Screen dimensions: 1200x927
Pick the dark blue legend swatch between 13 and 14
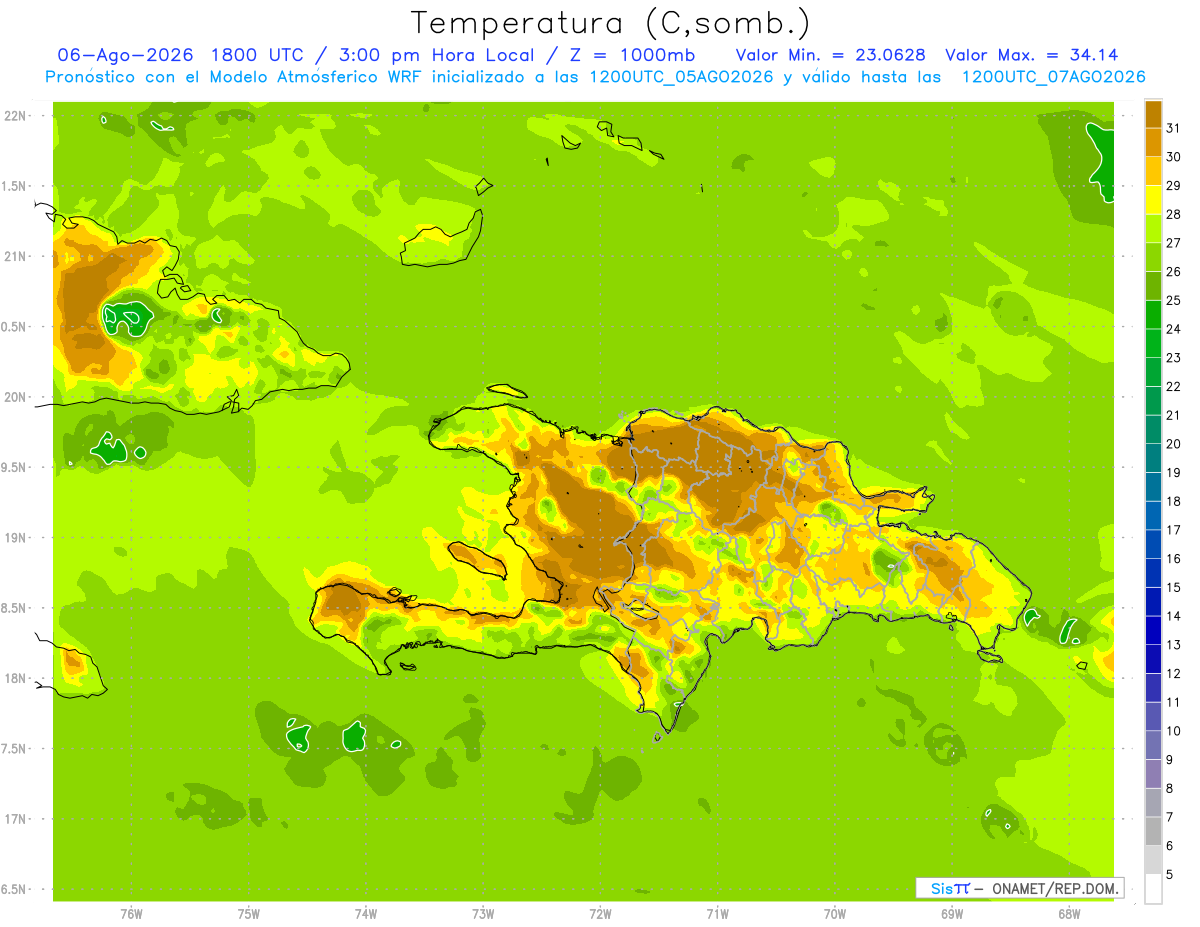(x=1153, y=631)
